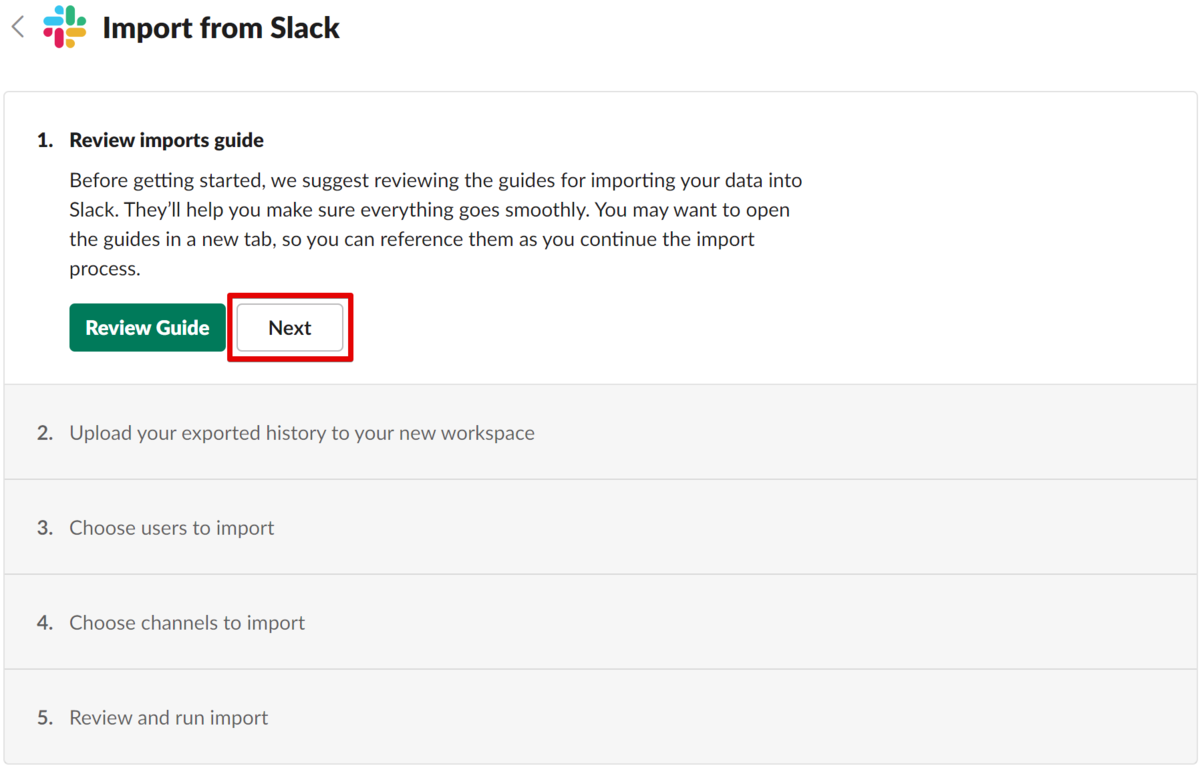The image size is (1200, 768).
Task: Expand 'Upload your exported history' step
Action: click(600, 433)
